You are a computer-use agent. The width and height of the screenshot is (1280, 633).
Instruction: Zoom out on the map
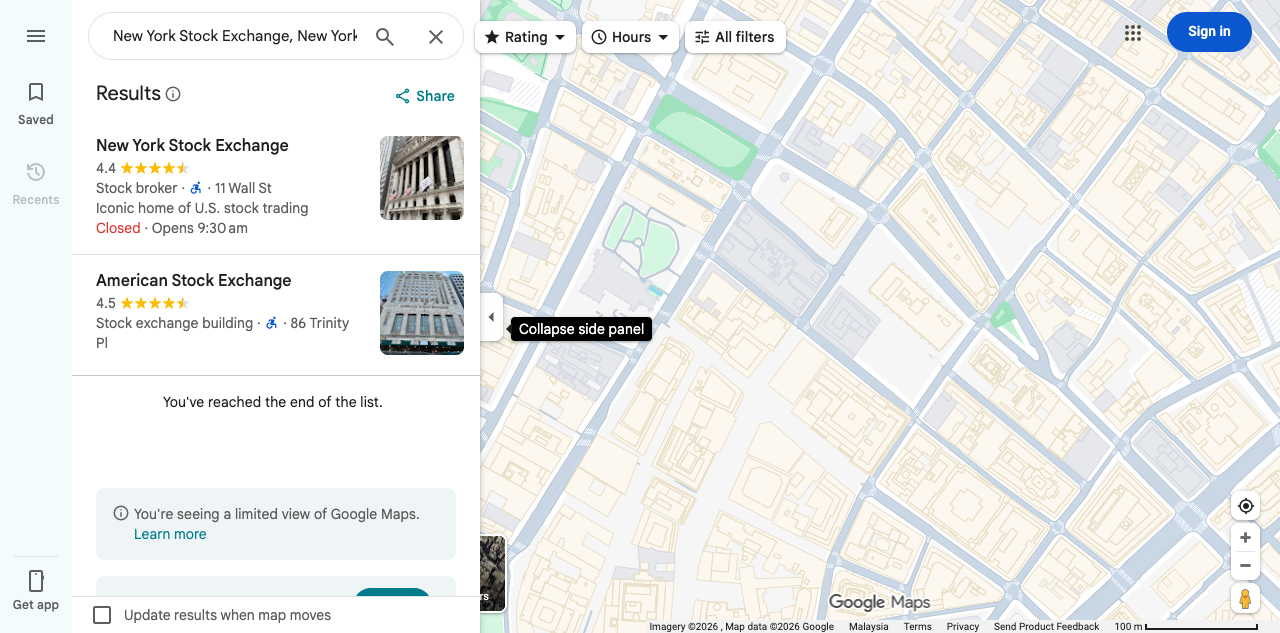point(1245,566)
